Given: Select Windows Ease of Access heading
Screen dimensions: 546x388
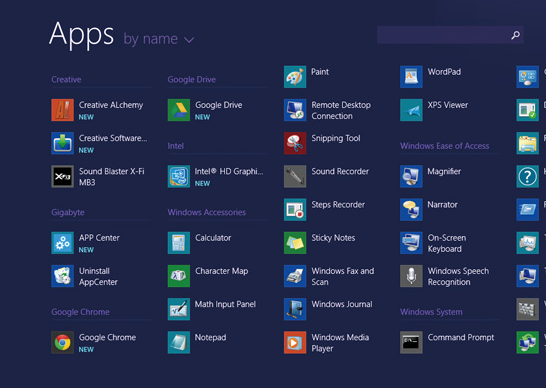Looking at the screenshot, I should (444, 146).
